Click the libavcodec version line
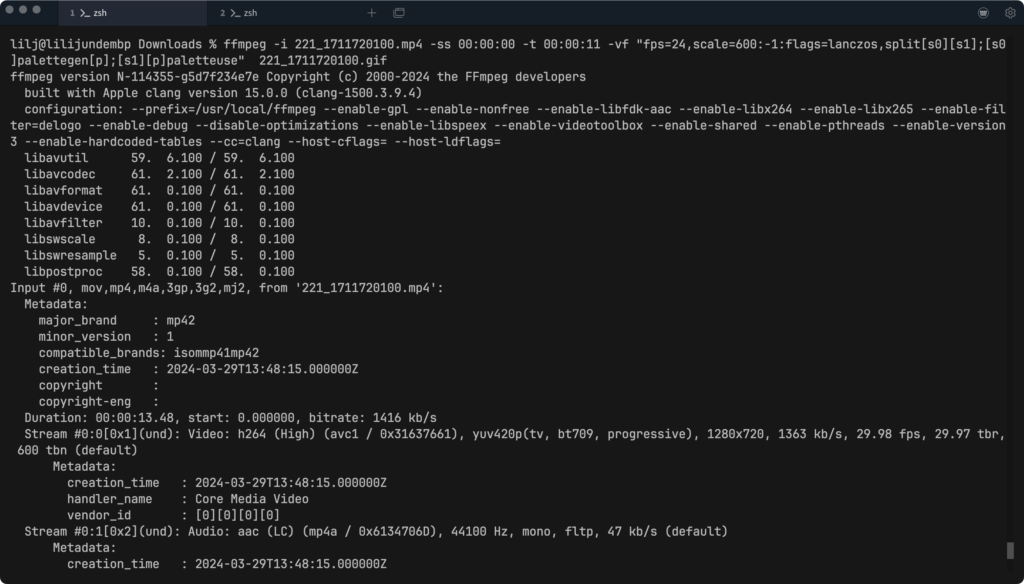 coord(159,174)
